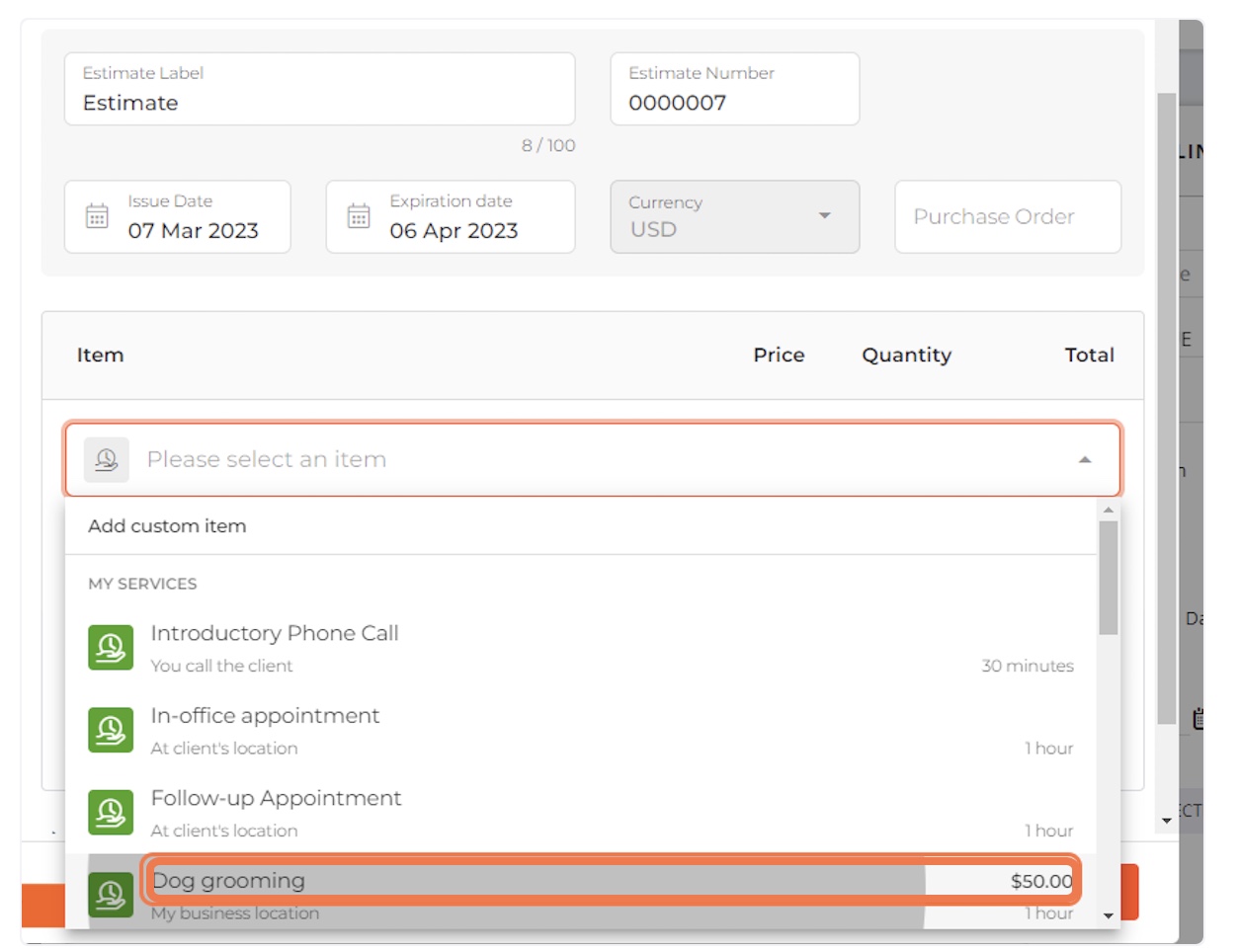
Task: Click the Follow-up Appointment green icon
Action: pos(111,812)
